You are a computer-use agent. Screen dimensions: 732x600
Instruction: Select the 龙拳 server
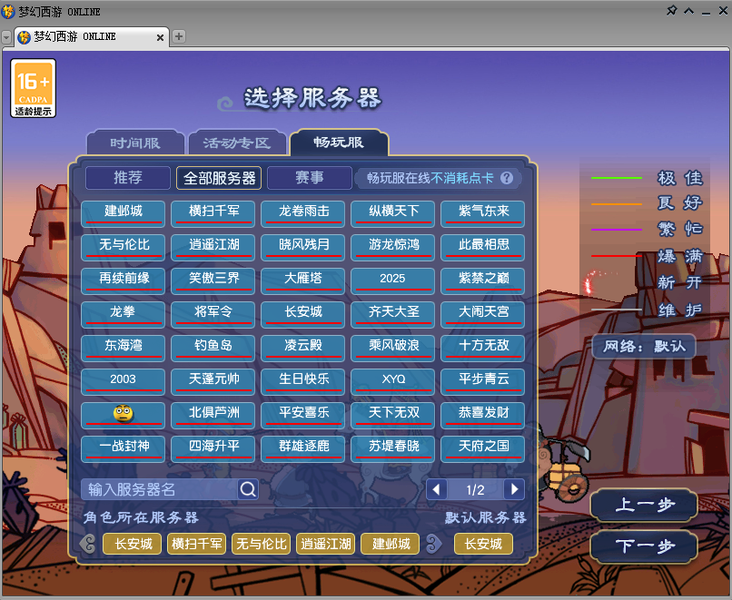pos(123,314)
